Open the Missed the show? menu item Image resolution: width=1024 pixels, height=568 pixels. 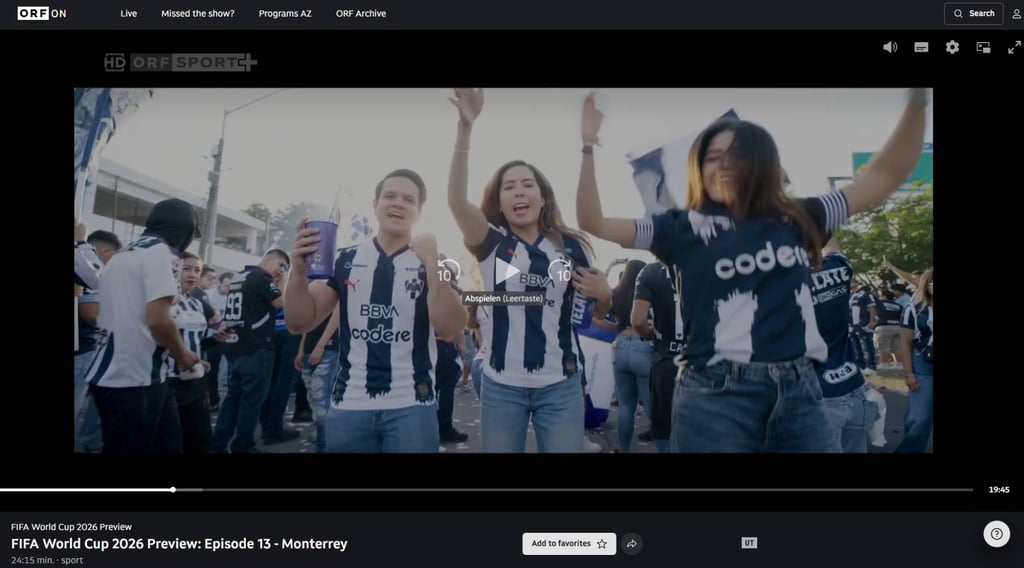198,13
